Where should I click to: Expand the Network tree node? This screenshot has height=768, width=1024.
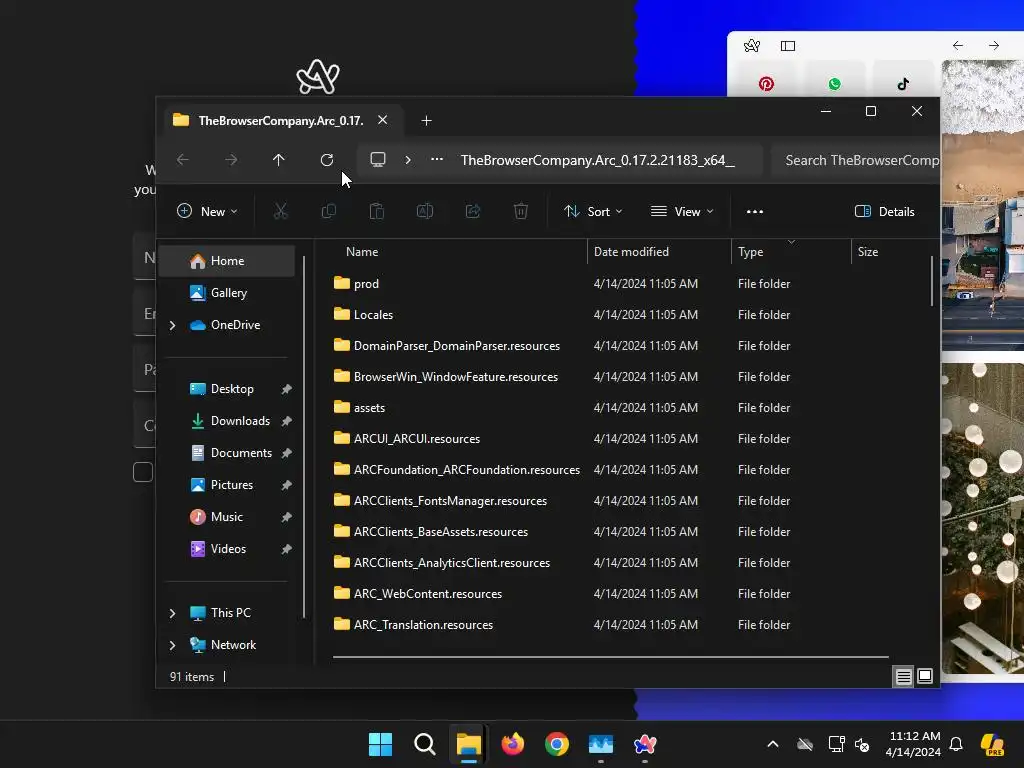(172, 645)
